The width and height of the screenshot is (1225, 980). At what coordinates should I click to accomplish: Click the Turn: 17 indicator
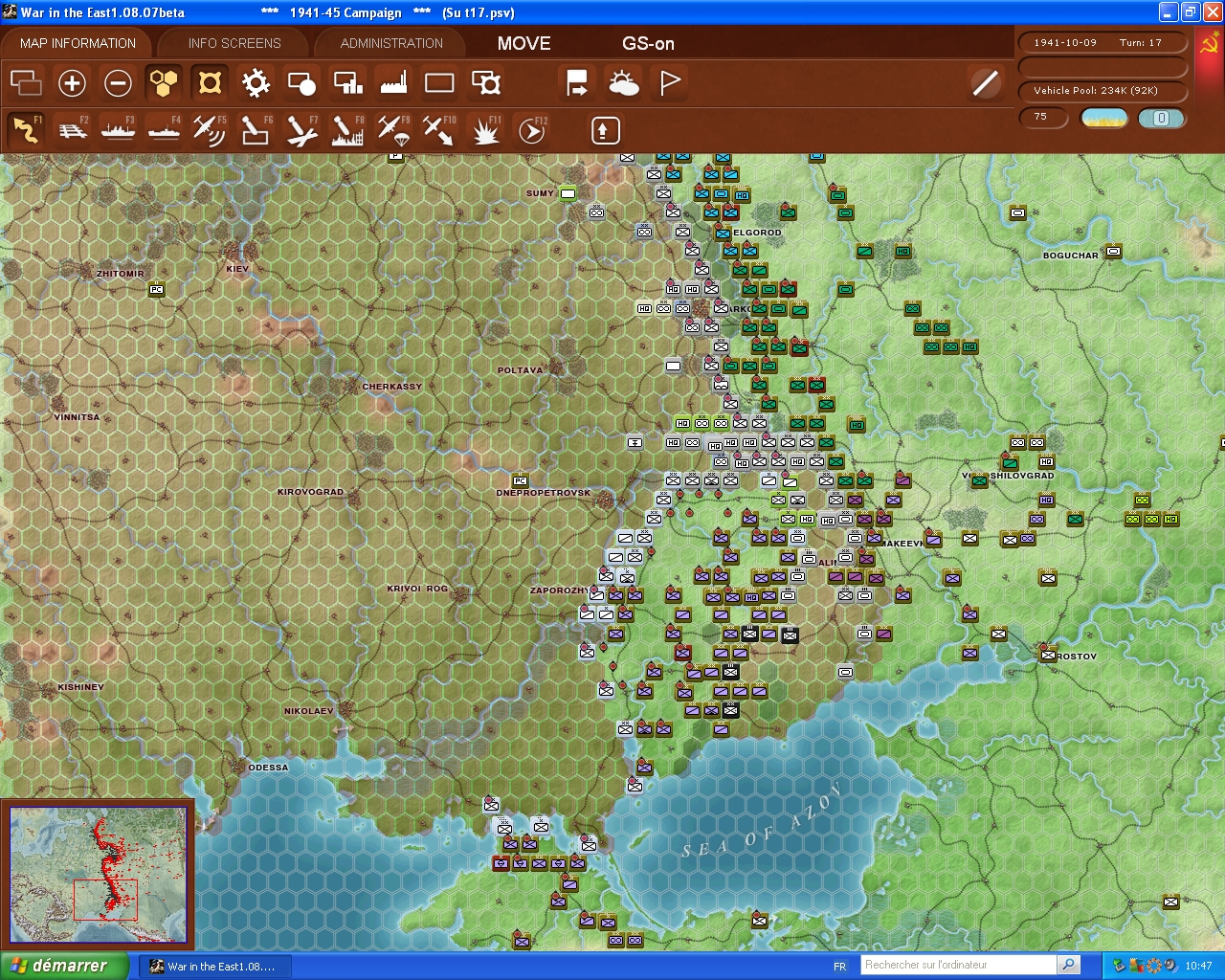point(1141,42)
